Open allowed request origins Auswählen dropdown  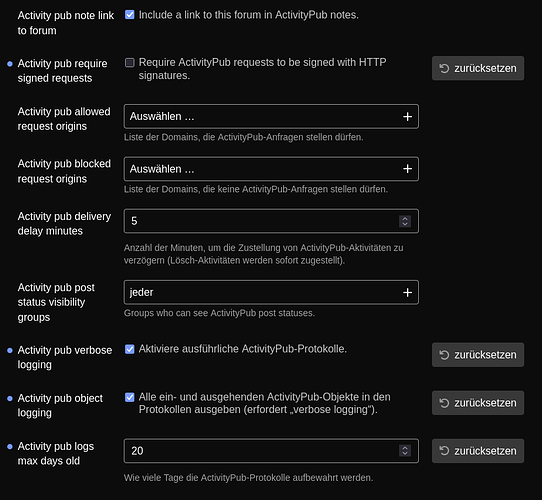pyautogui.click(x=271, y=117)
